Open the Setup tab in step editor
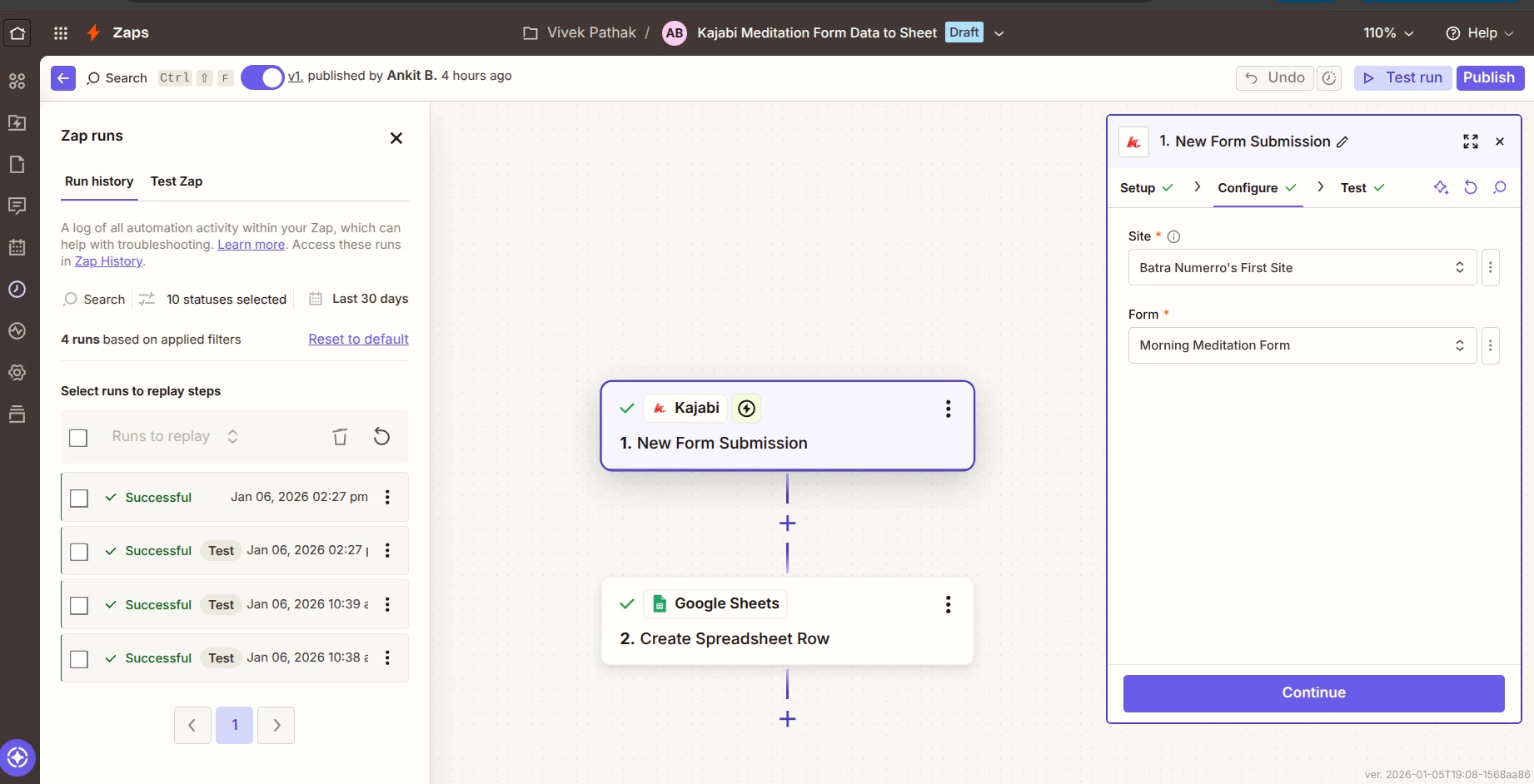Screen dimensions: 1534x784 [1147, 188]
